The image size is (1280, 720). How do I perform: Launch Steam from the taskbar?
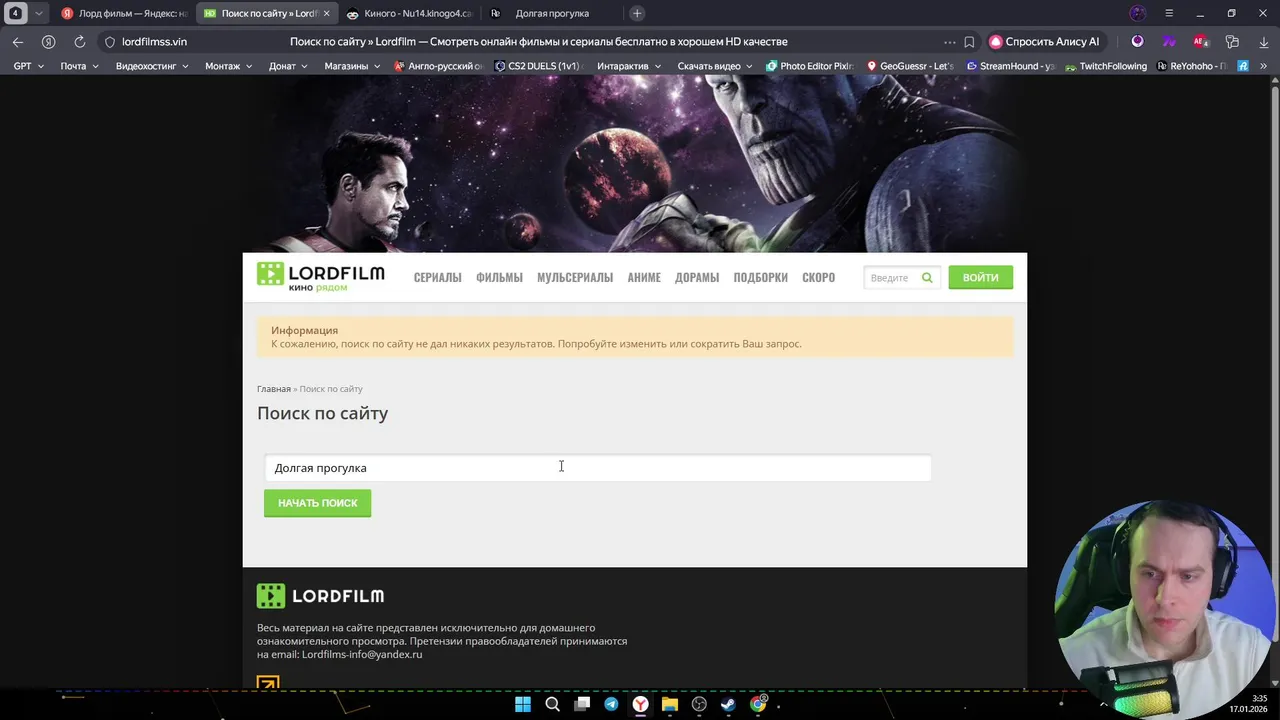pos(728,704)
